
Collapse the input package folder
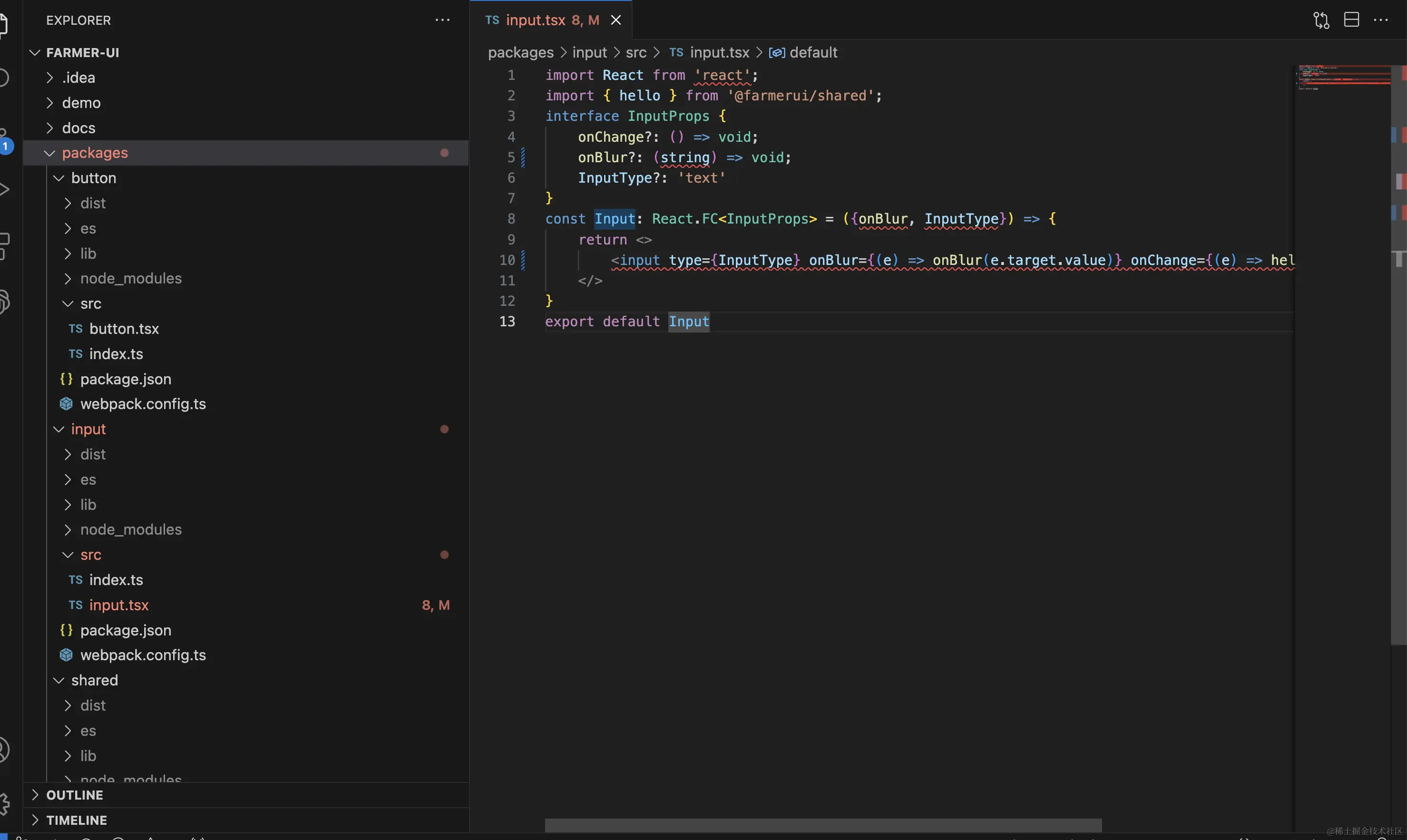(x=246, y=429)
